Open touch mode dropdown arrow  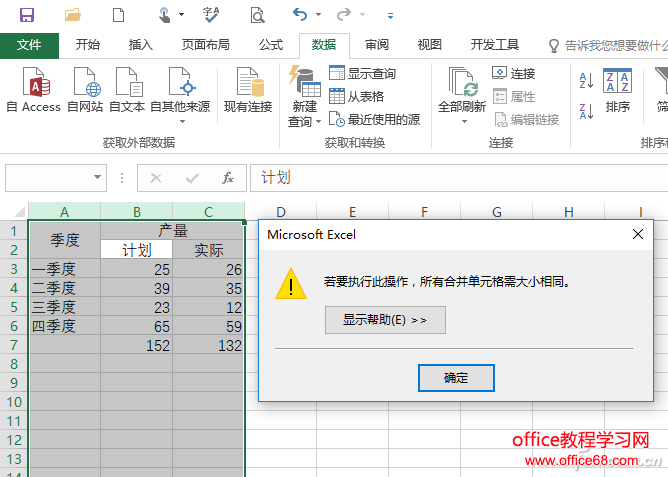(x=181, y=15)
